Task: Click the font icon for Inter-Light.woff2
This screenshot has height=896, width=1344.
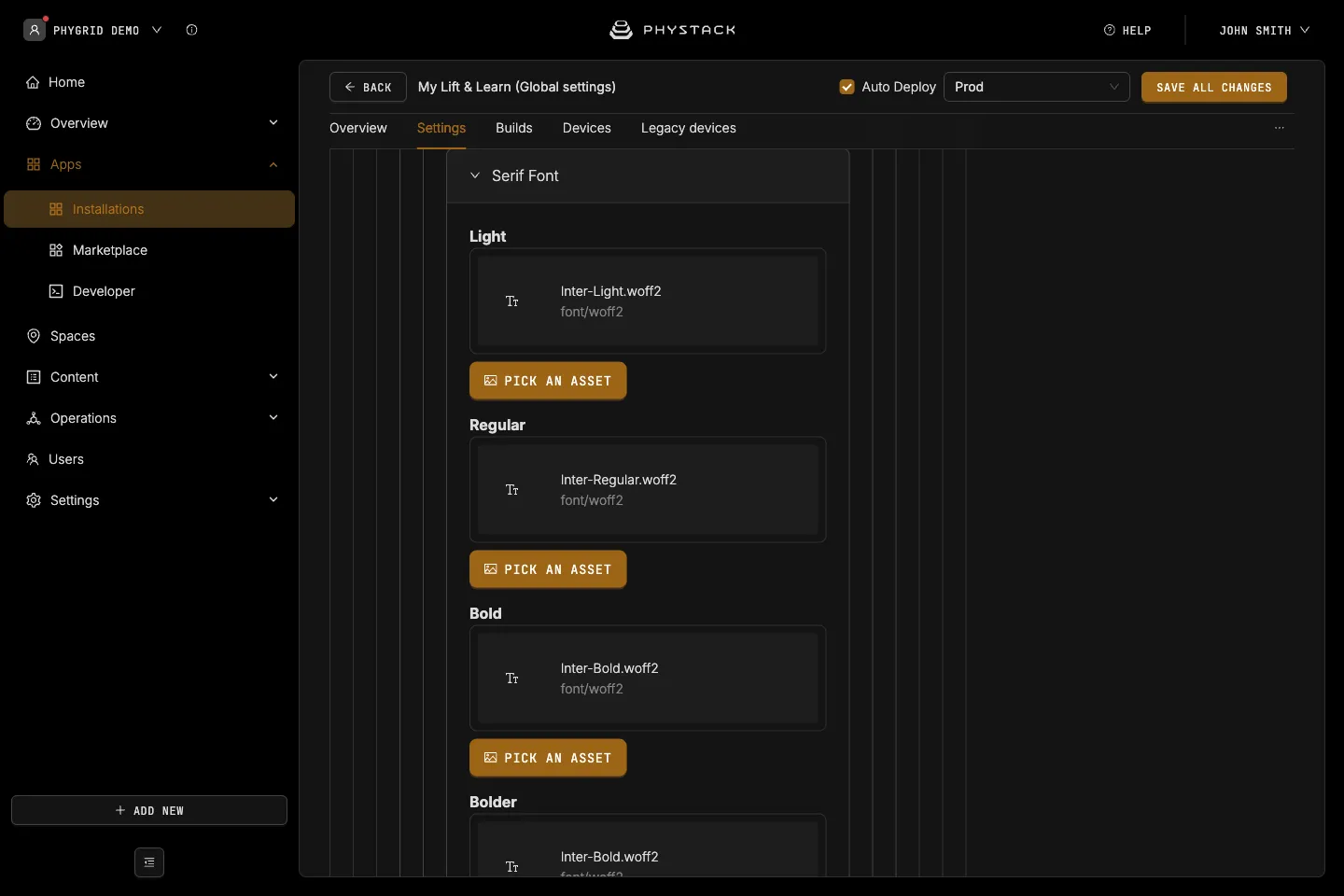Action: 512,301
